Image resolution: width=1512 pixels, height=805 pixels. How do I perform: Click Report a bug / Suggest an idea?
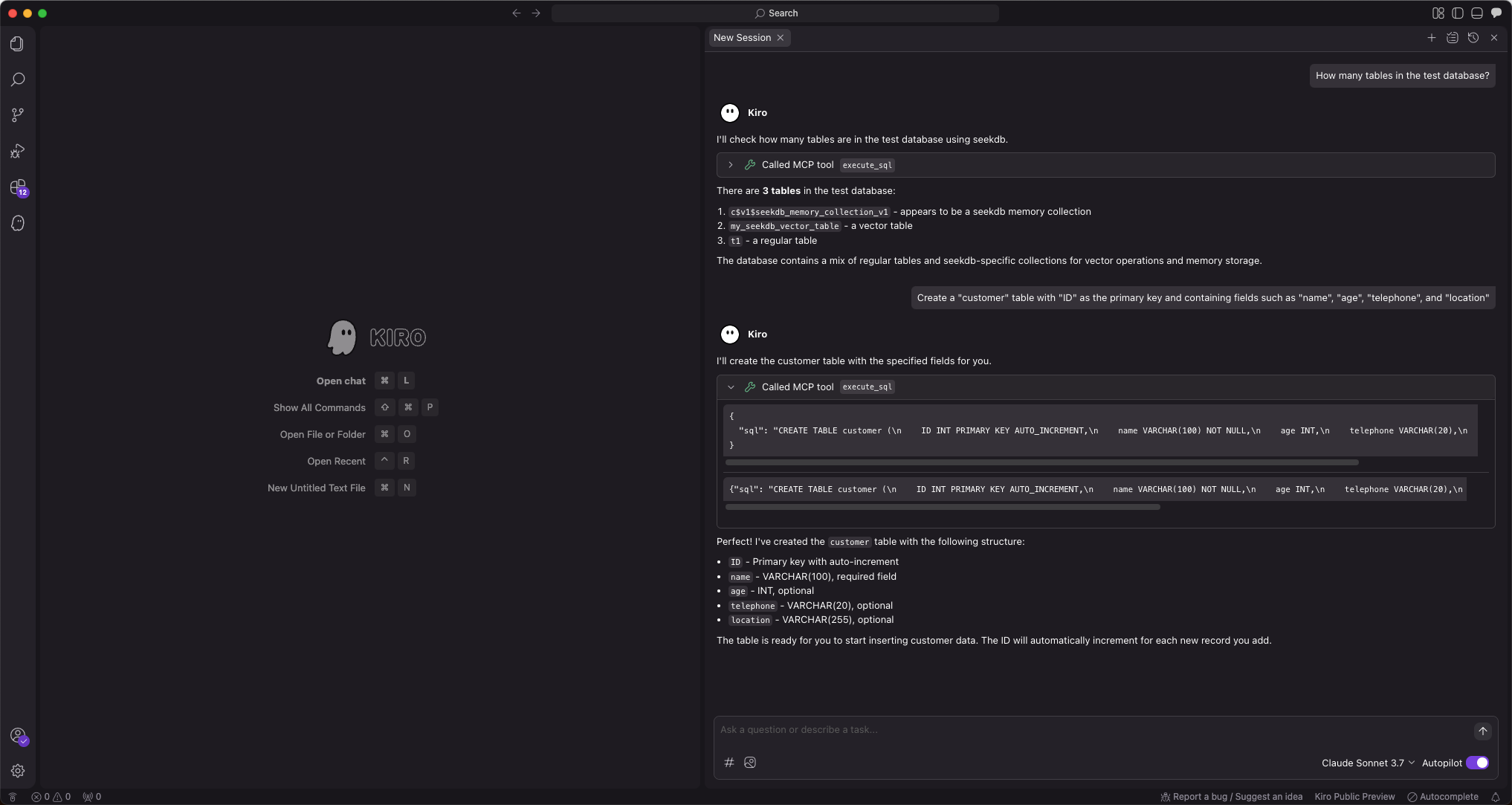[1231, 797]
